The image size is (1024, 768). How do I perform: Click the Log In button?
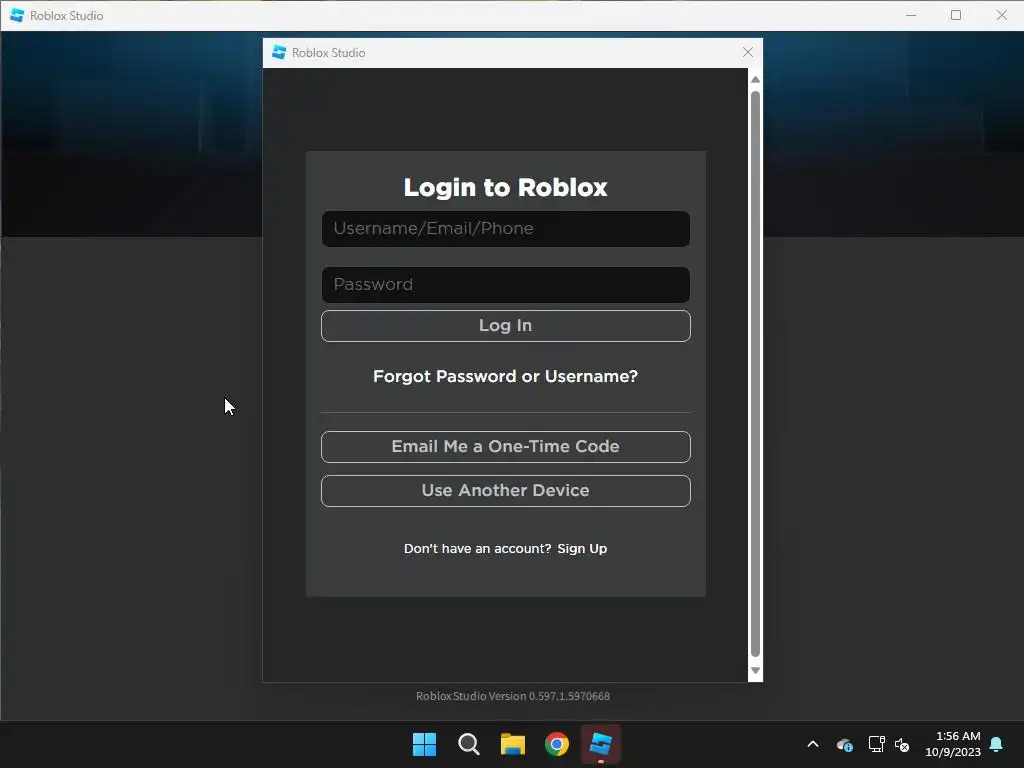point(505,326)
